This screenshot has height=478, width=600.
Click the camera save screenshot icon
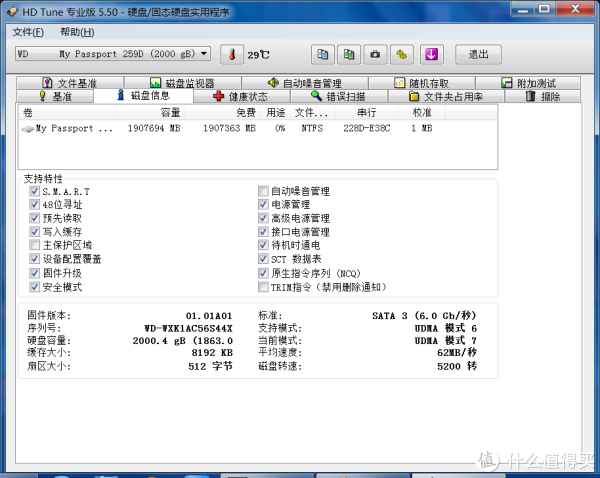[375, 54]
